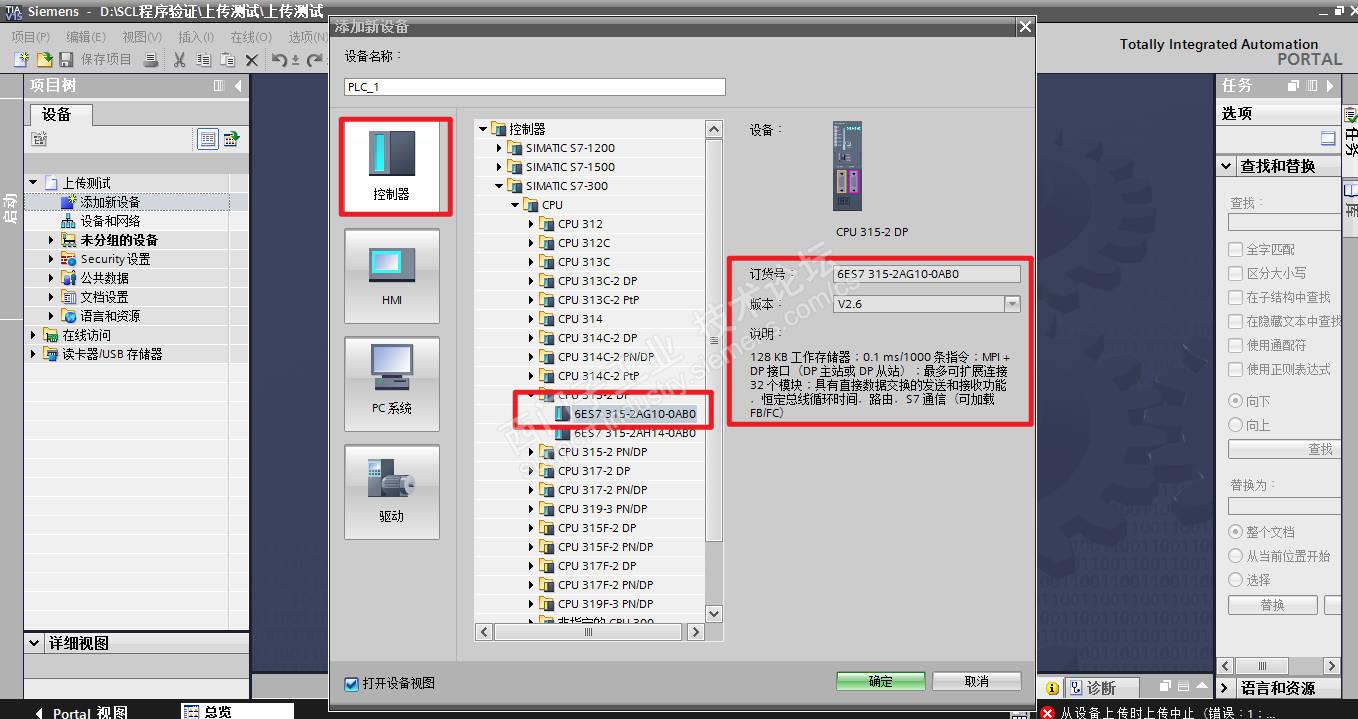1358x719 pixels.
Task: Select the 整个文档 radio button
Action: tap(1235, 532)
